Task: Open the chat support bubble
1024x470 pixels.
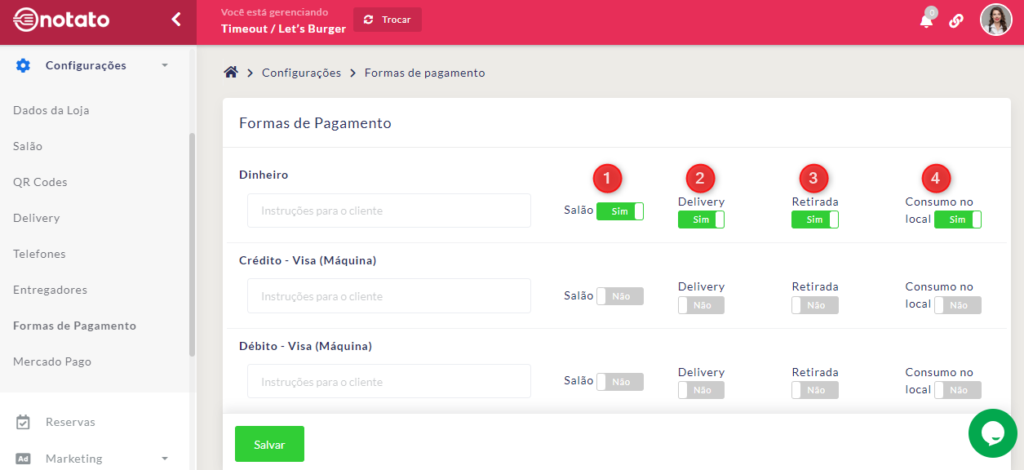Action: [992, 432]
